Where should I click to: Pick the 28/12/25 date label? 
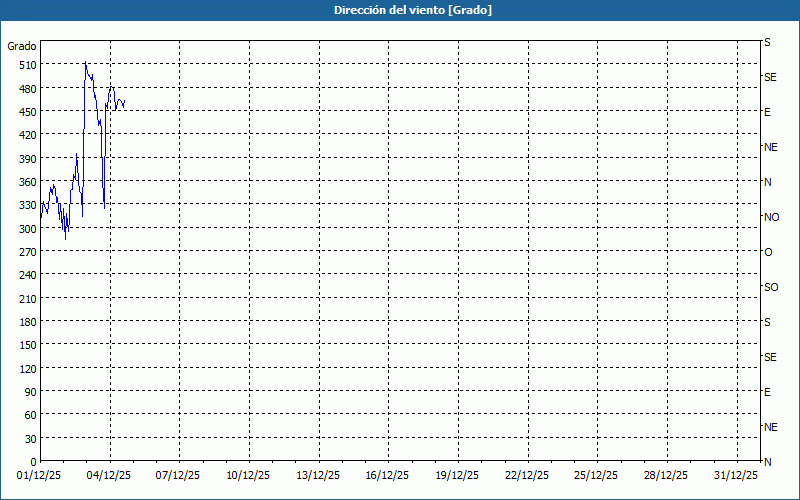pos(666,476)
